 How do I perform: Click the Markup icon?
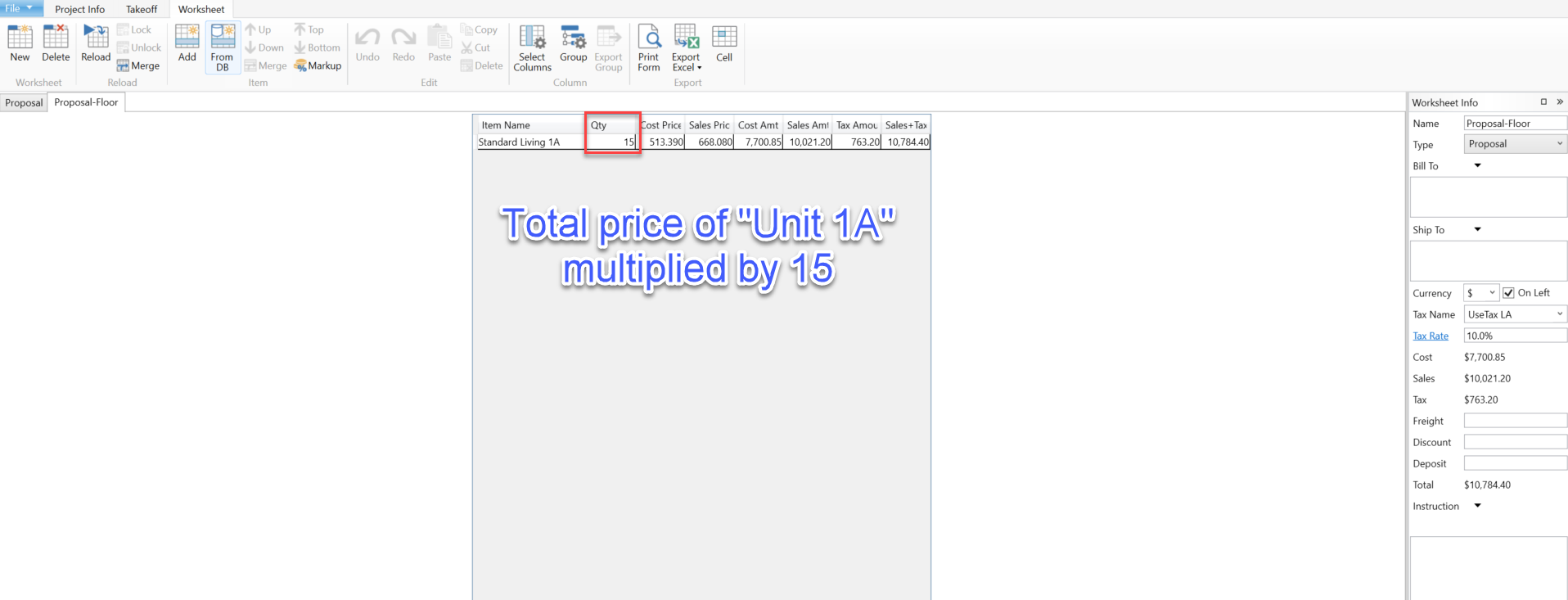(x=318, y=65)
